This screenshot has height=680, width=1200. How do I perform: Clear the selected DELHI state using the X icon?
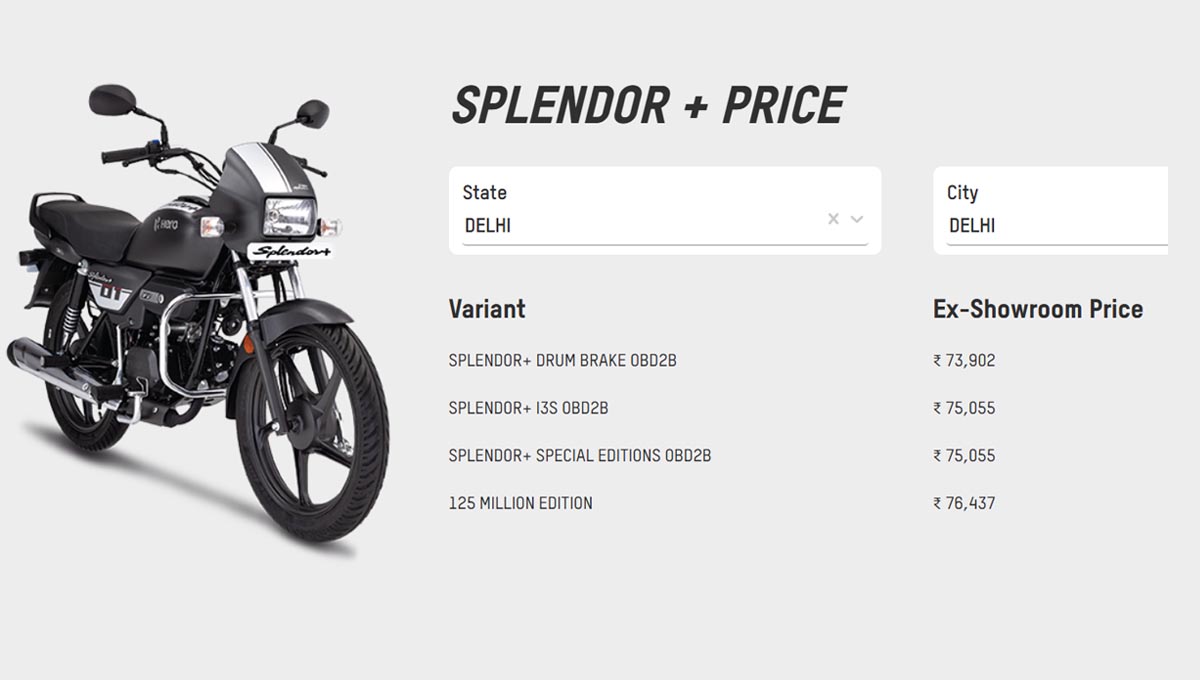(x=831, y=216)
